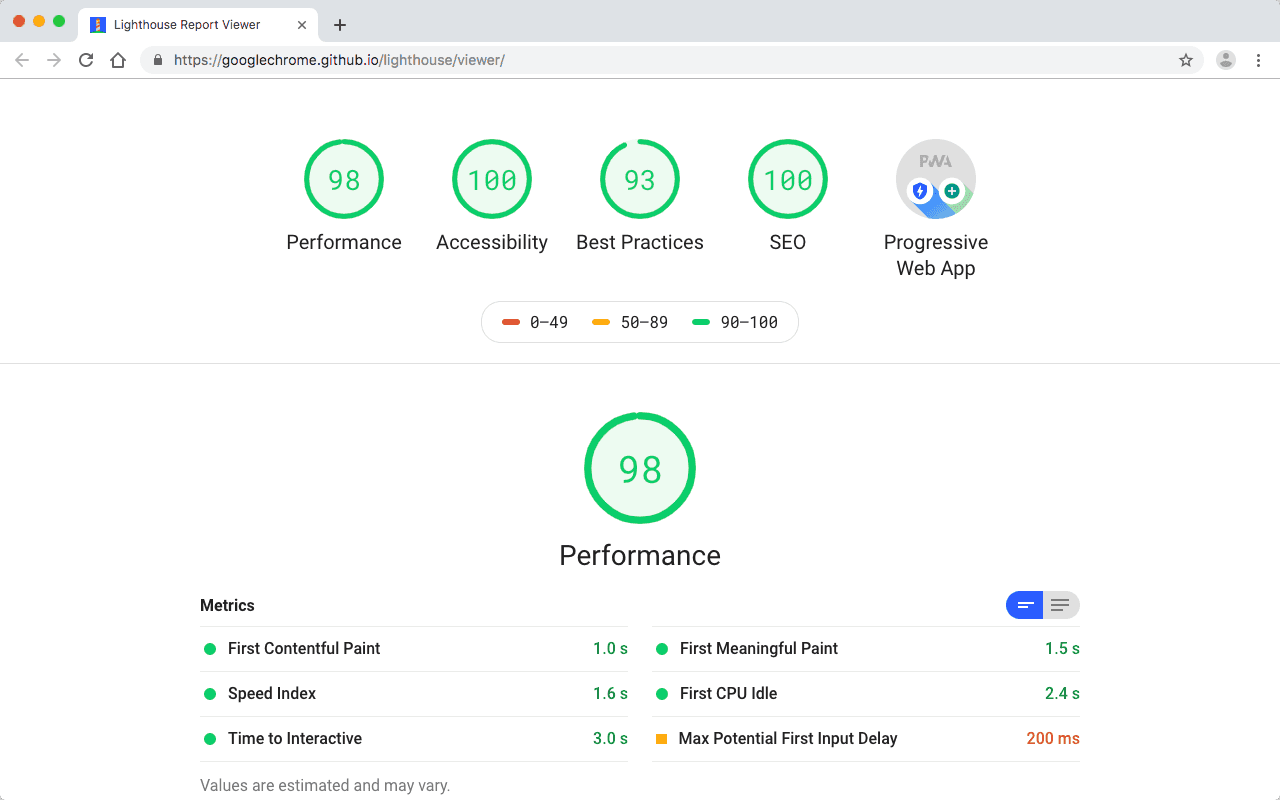The image size is (1280, 800).
Task: Click the 2.4 s First CPU Idle value
Action: (1062, 694)
